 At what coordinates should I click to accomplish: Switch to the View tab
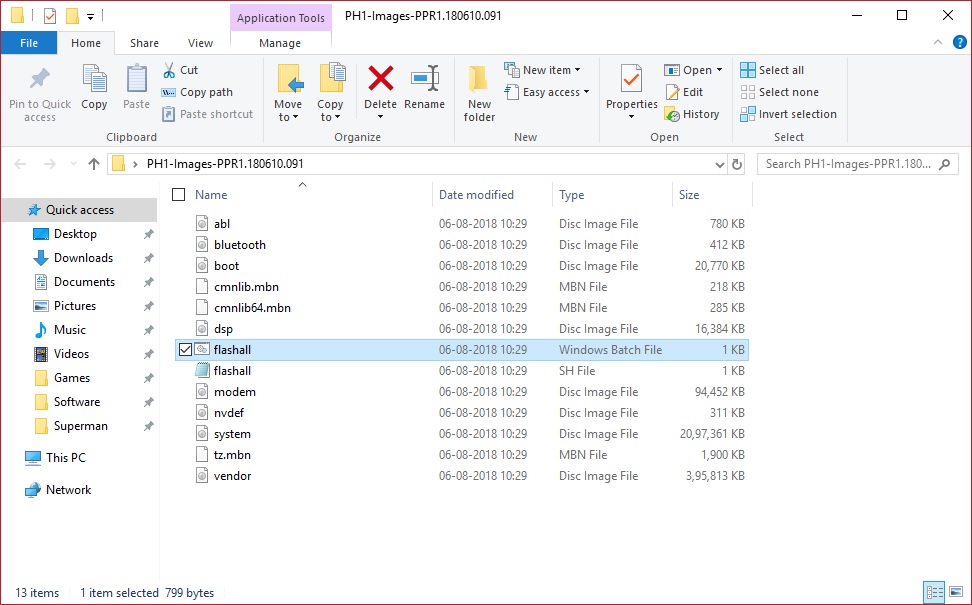click(200, 43)
